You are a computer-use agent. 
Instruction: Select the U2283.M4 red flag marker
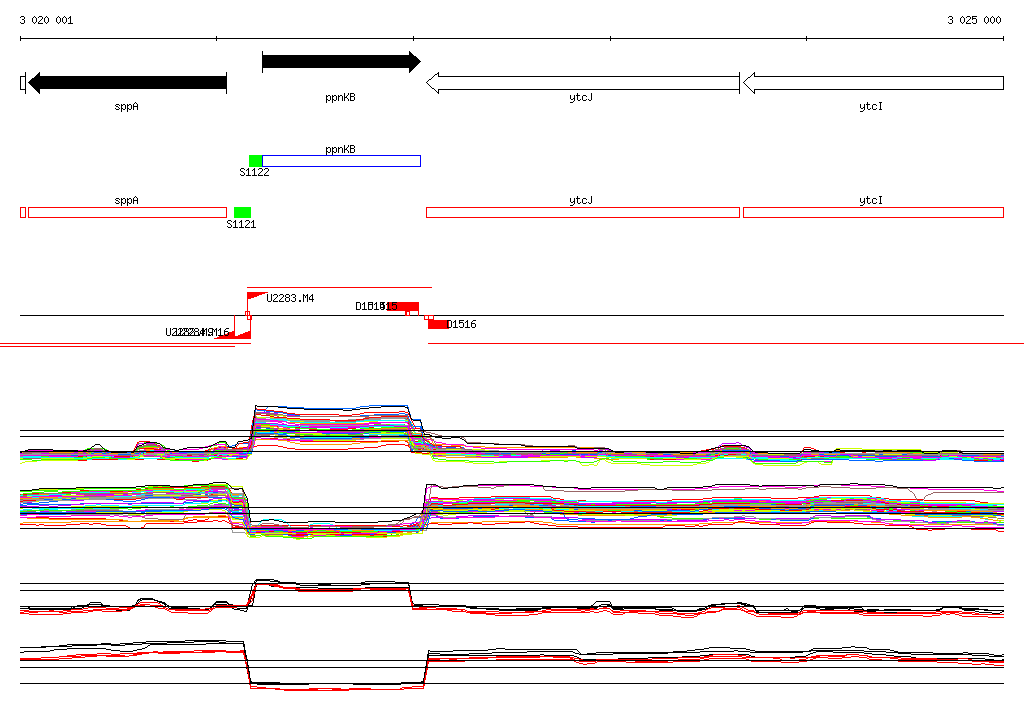(x=256, y=297)
